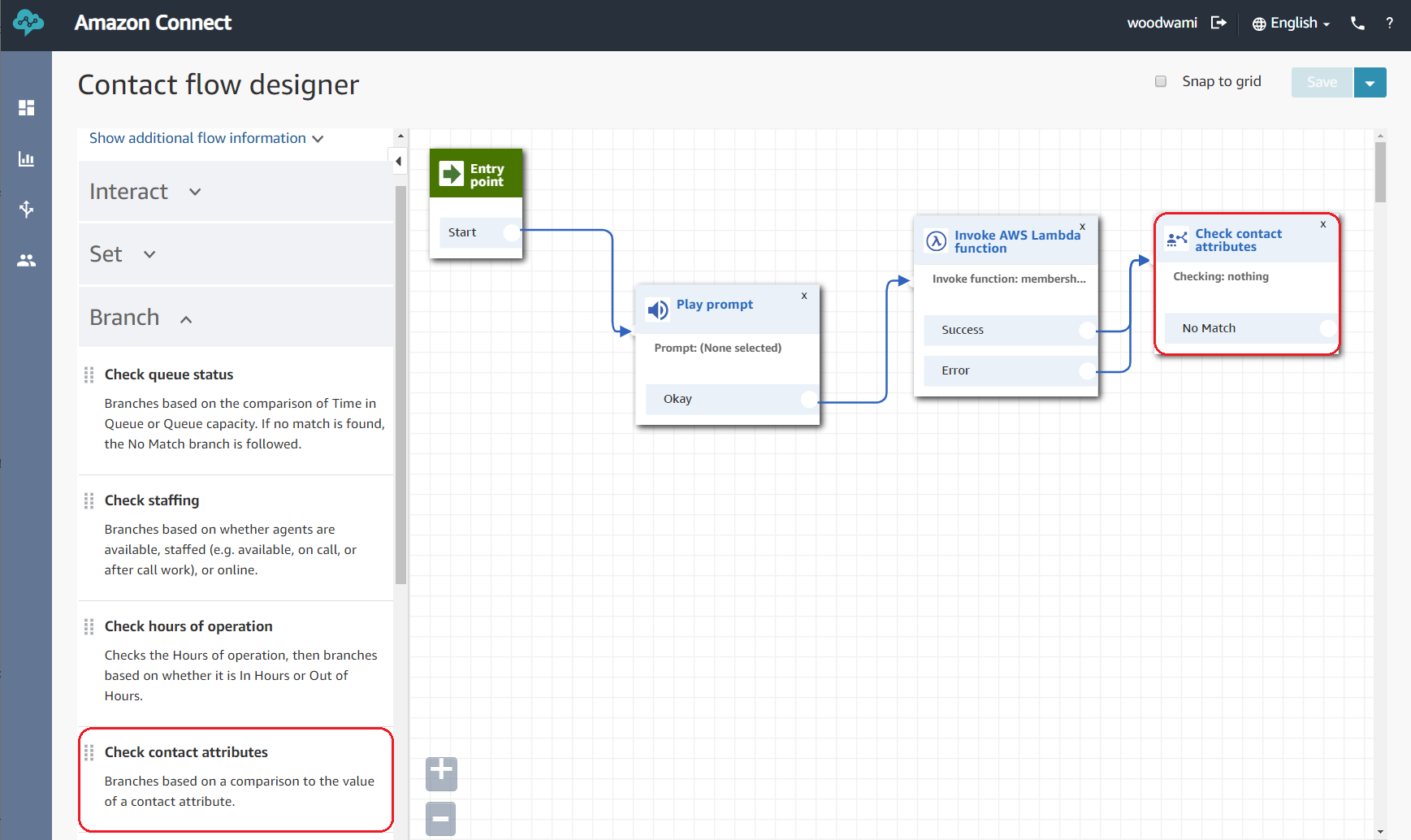Click the logout icon next to woodwami
The image size is (1411, 840).
click(1218, 23)
